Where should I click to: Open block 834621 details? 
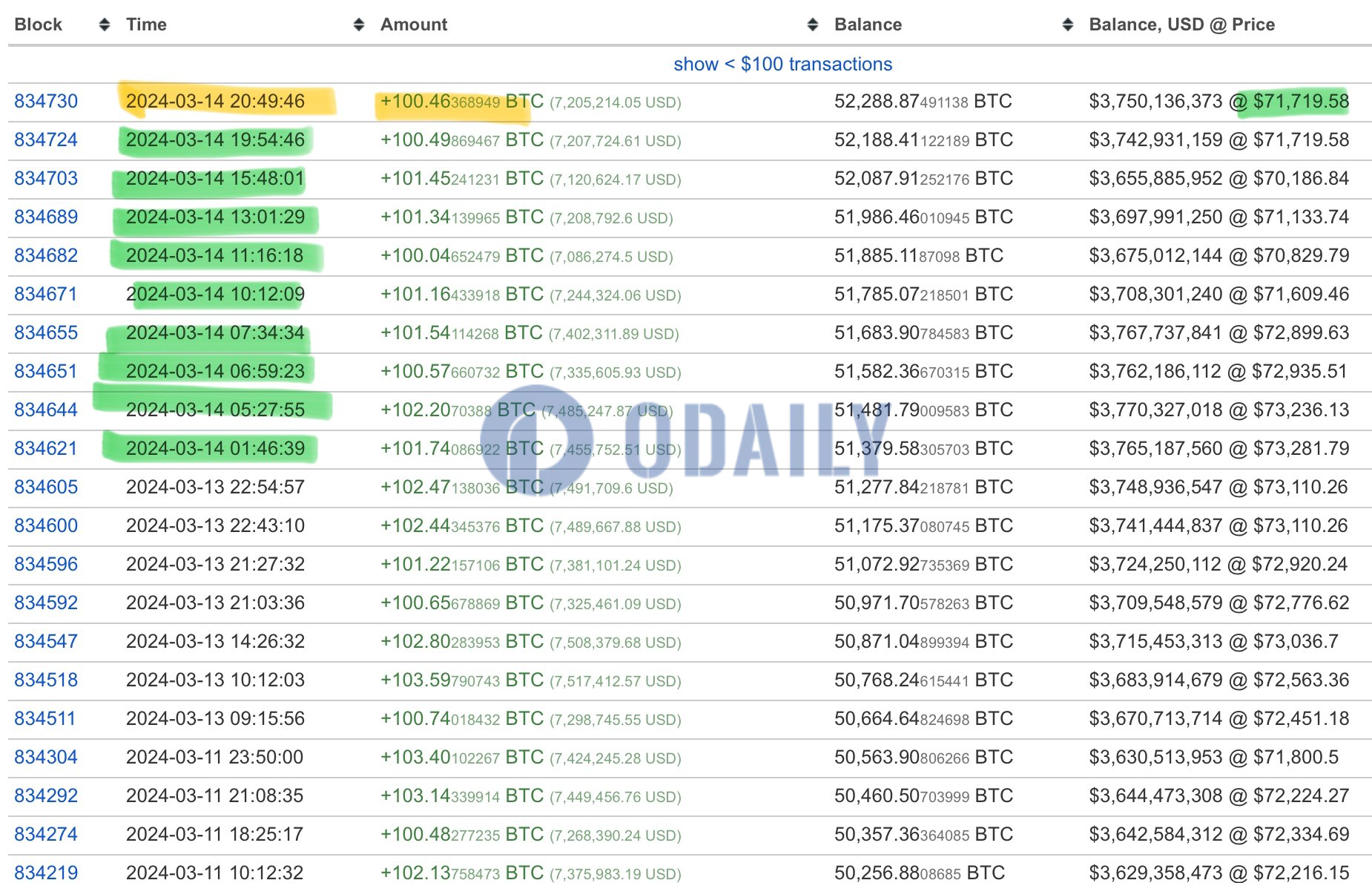click(x=46, y=448)
